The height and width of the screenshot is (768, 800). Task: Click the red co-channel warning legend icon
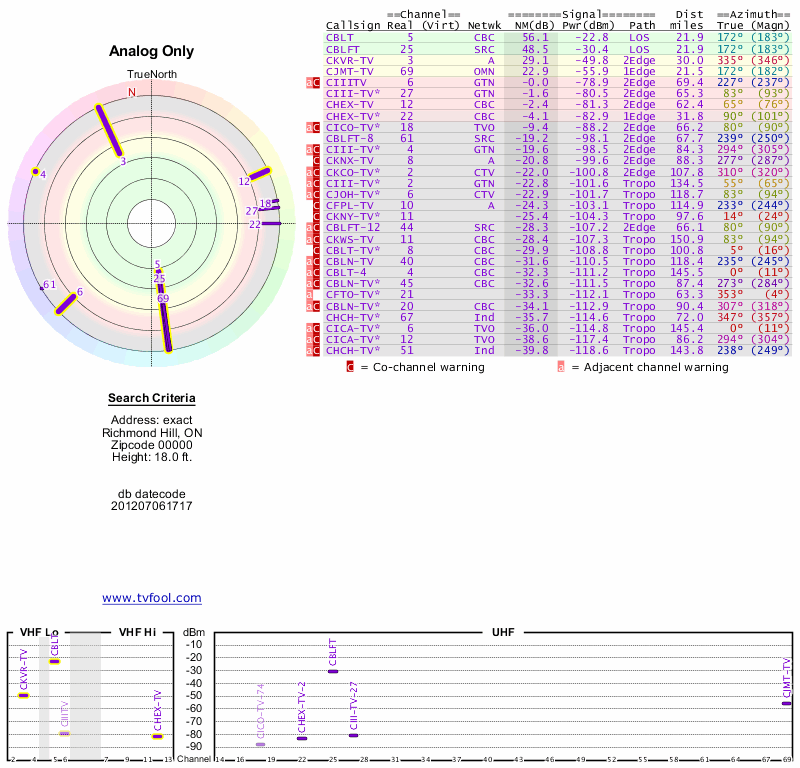click(x=350, y=367)
